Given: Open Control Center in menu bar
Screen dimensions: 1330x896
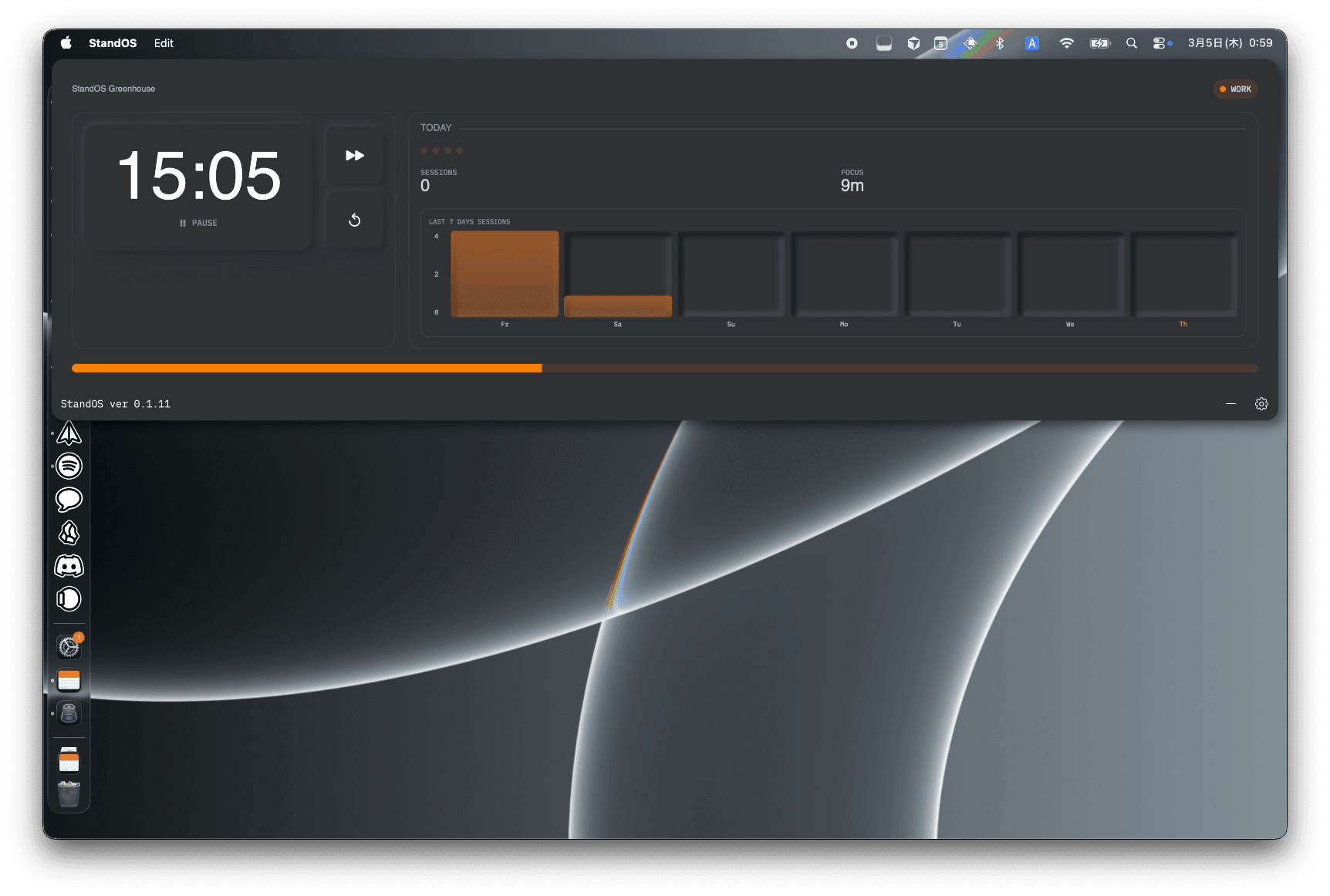Looking at the screenshot, I should [1161, 43].
